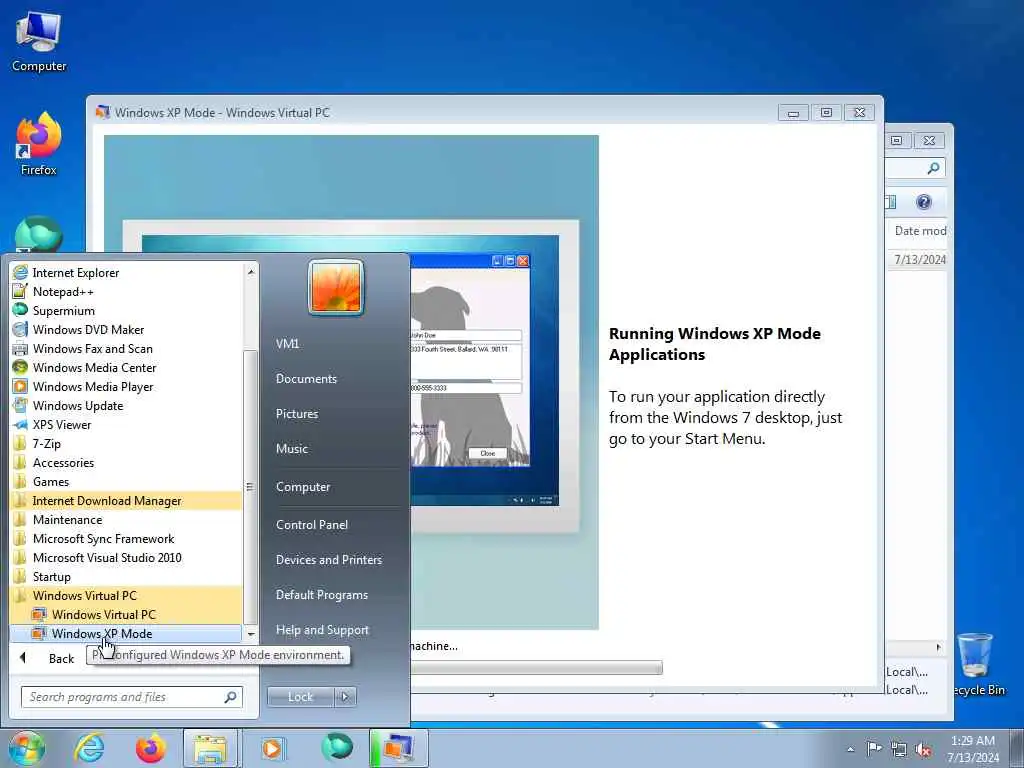Expand the Accessories folder

tap(63, 462)
